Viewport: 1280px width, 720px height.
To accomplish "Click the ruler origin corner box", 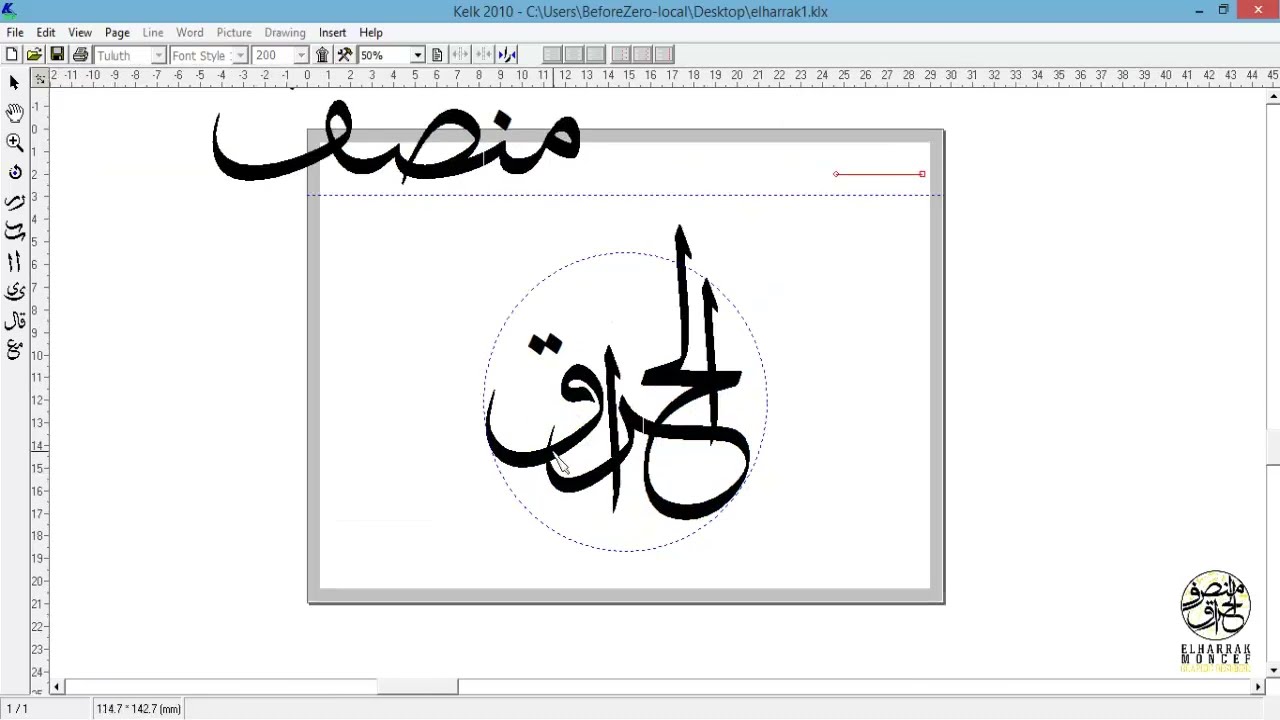I will pos(40,77).
